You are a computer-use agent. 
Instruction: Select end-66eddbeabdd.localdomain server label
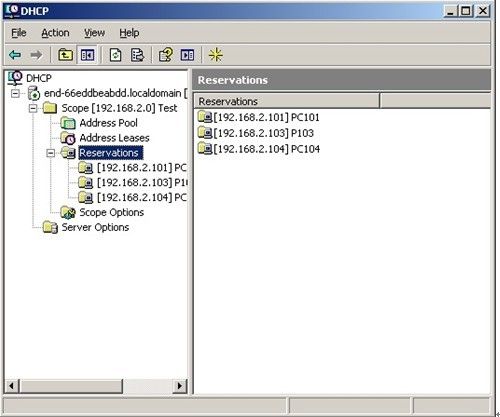[x=116, y=93]
